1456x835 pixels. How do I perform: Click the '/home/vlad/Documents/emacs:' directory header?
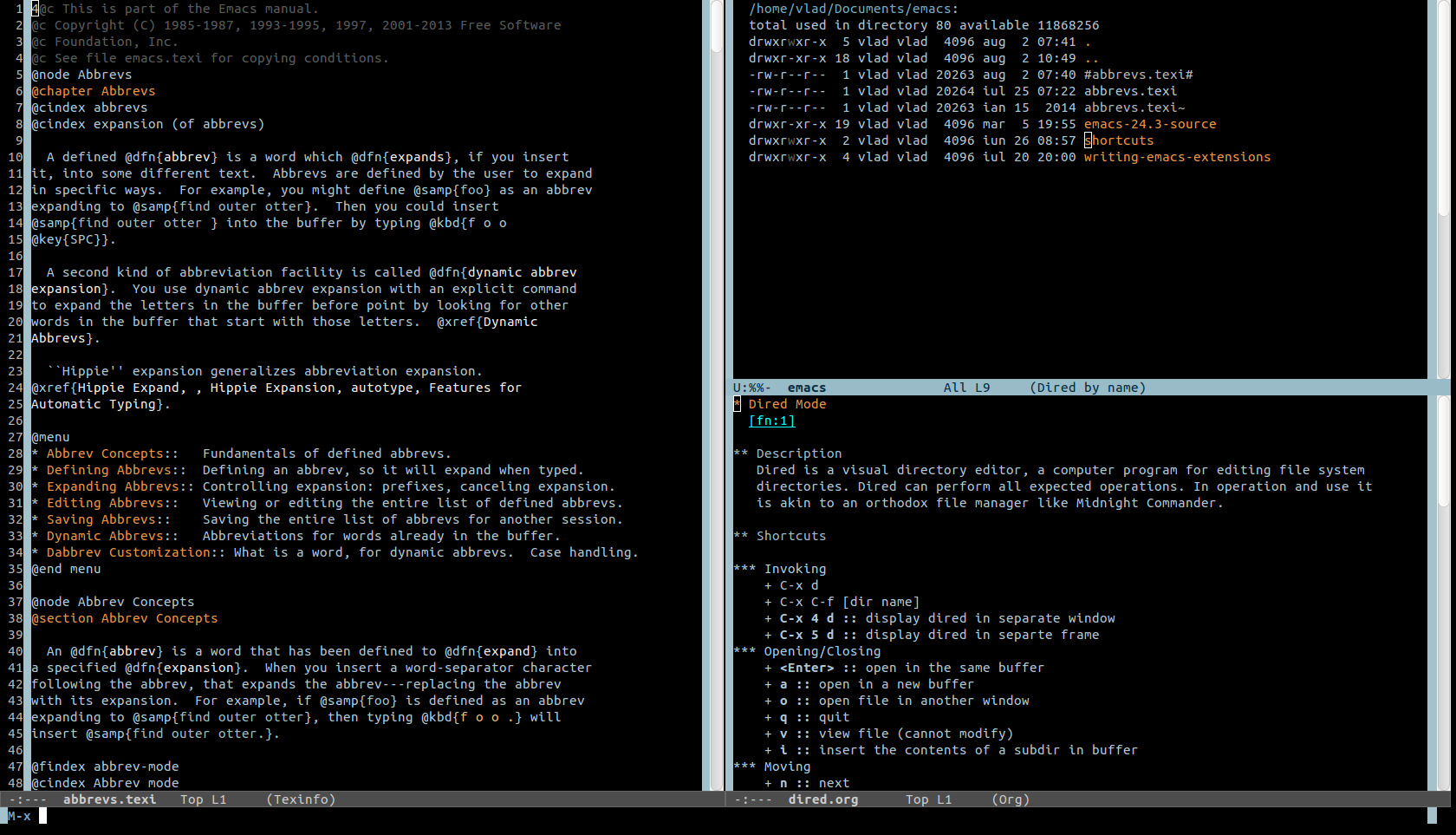(854, 9)
